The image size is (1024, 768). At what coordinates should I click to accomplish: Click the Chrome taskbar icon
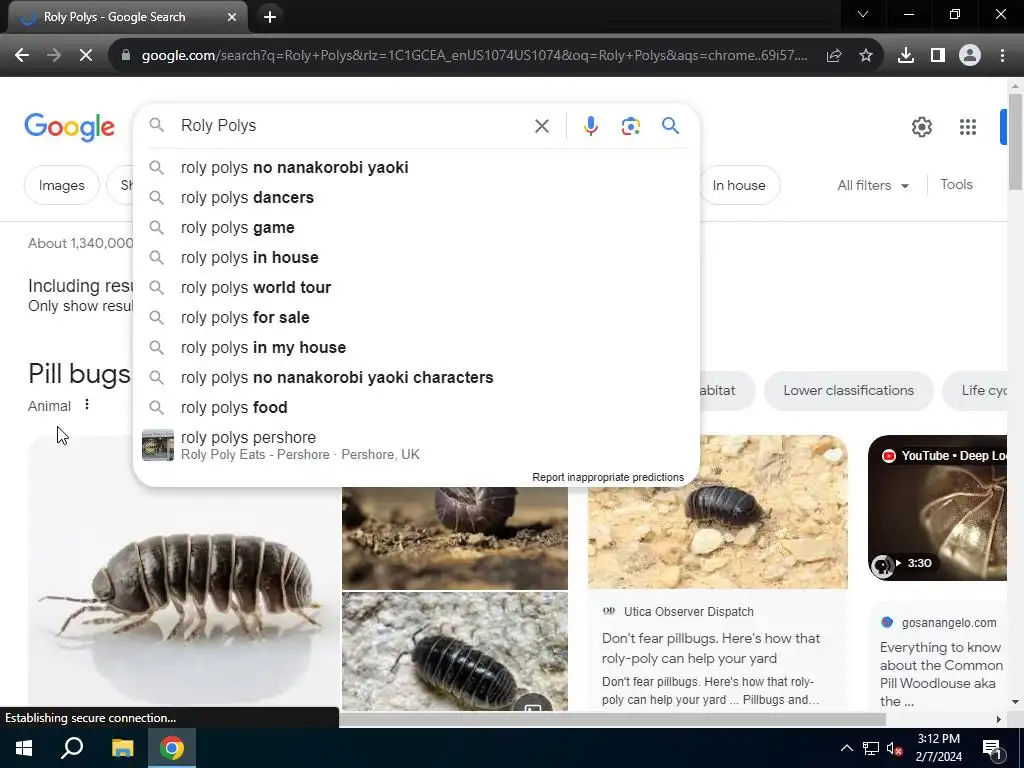(x=172, y=748)
